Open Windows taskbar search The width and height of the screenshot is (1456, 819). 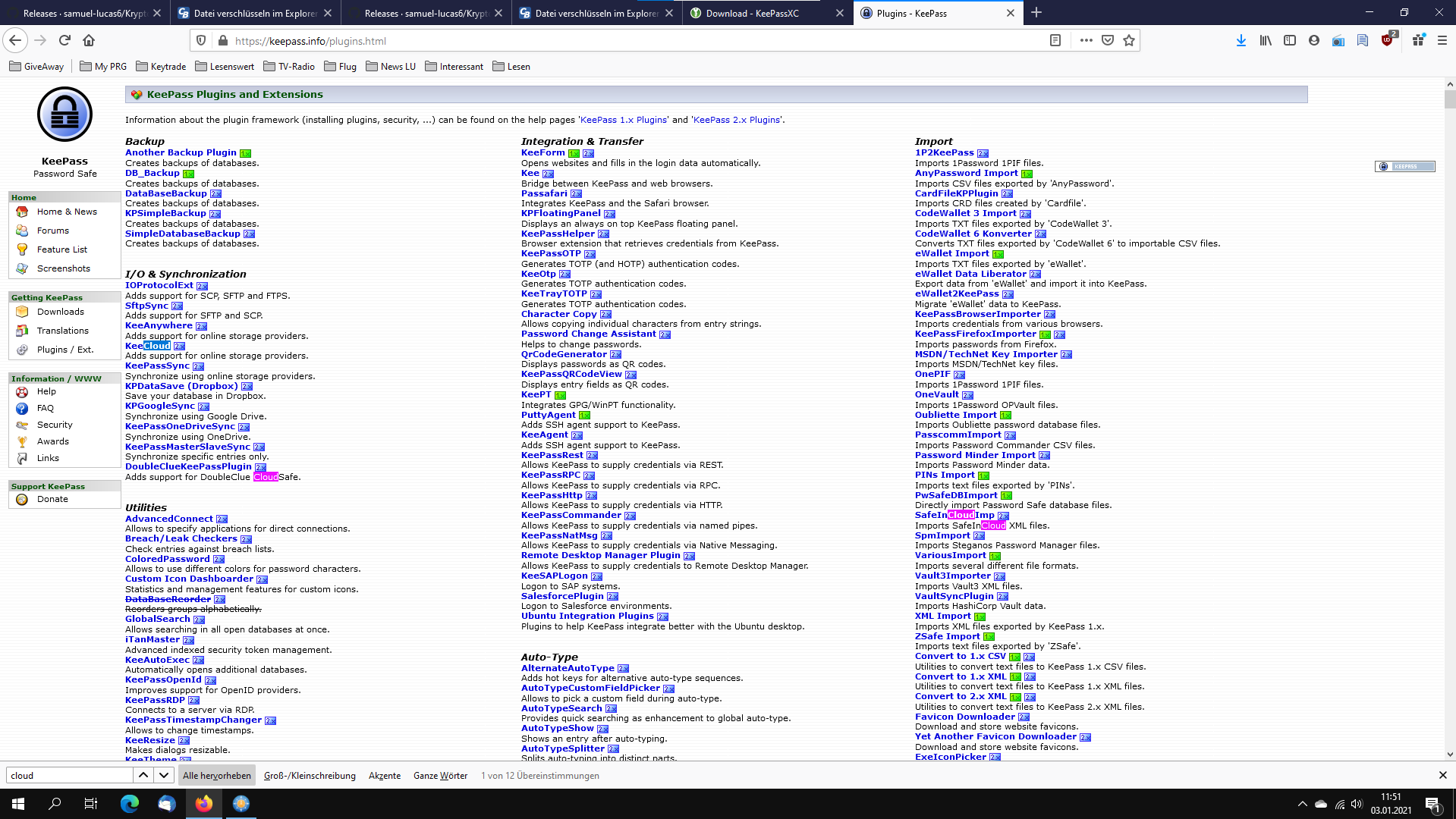(55, 804)
